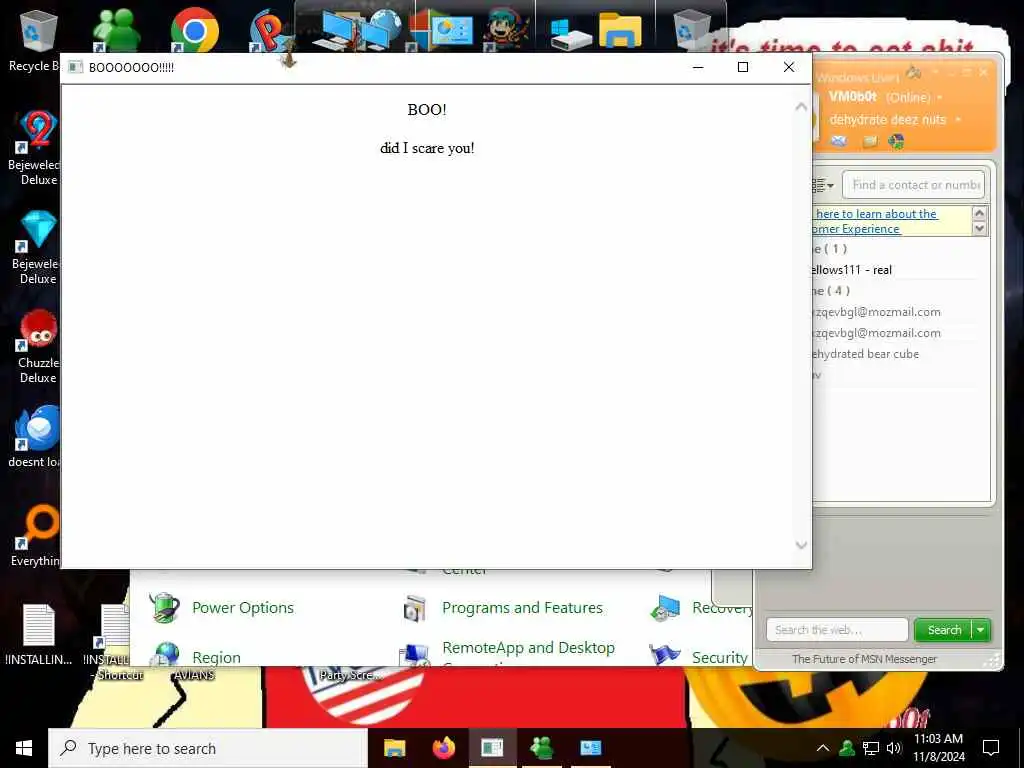
Task: Open the personal message dropdown arrow
Action: pyautogui.click(x=958, y=120)
